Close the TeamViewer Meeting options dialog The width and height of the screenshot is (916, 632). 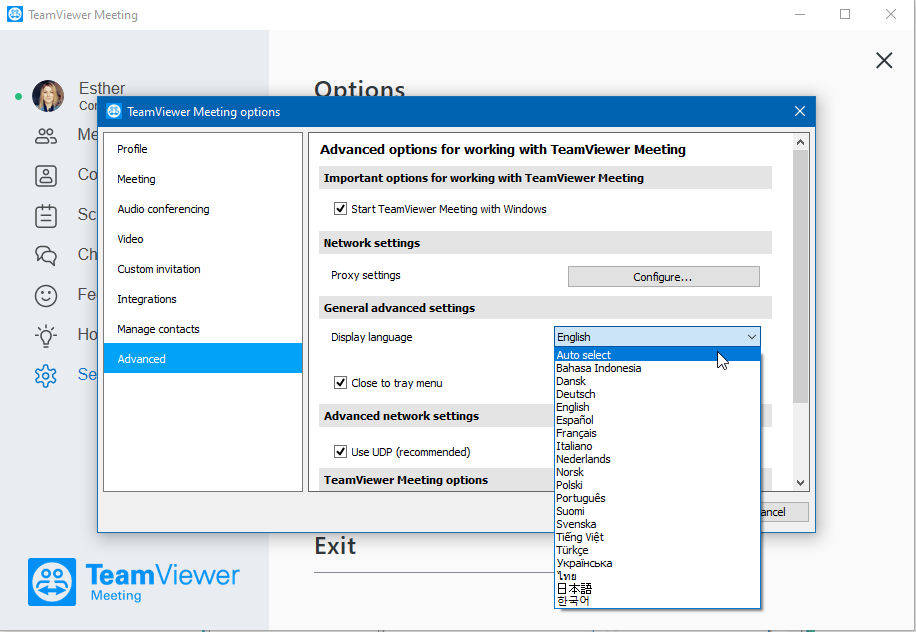(x=800, y=111)
